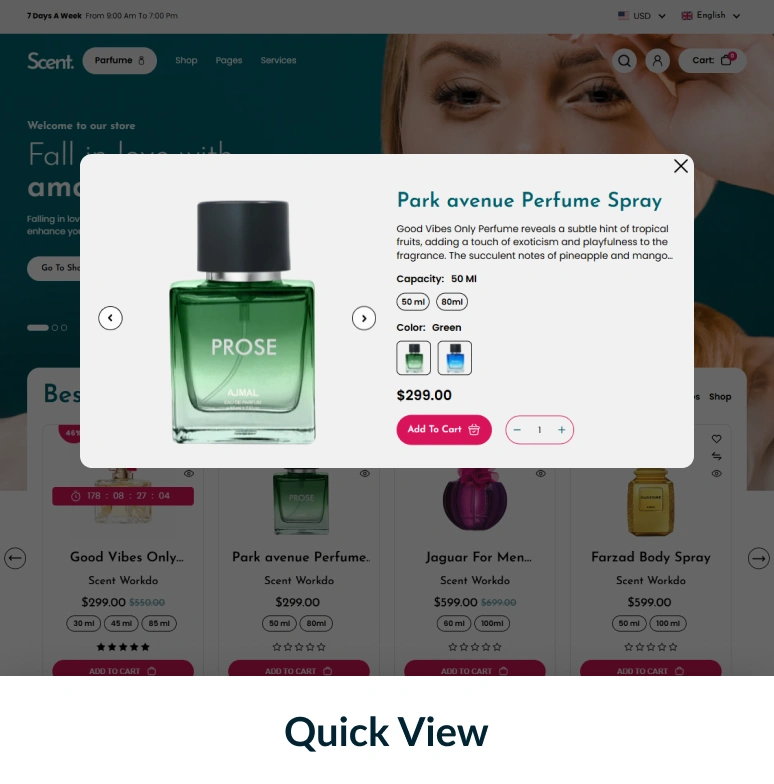Open the user account icon
The width and height of the screenshot is (774, 784).
[658, 61]
